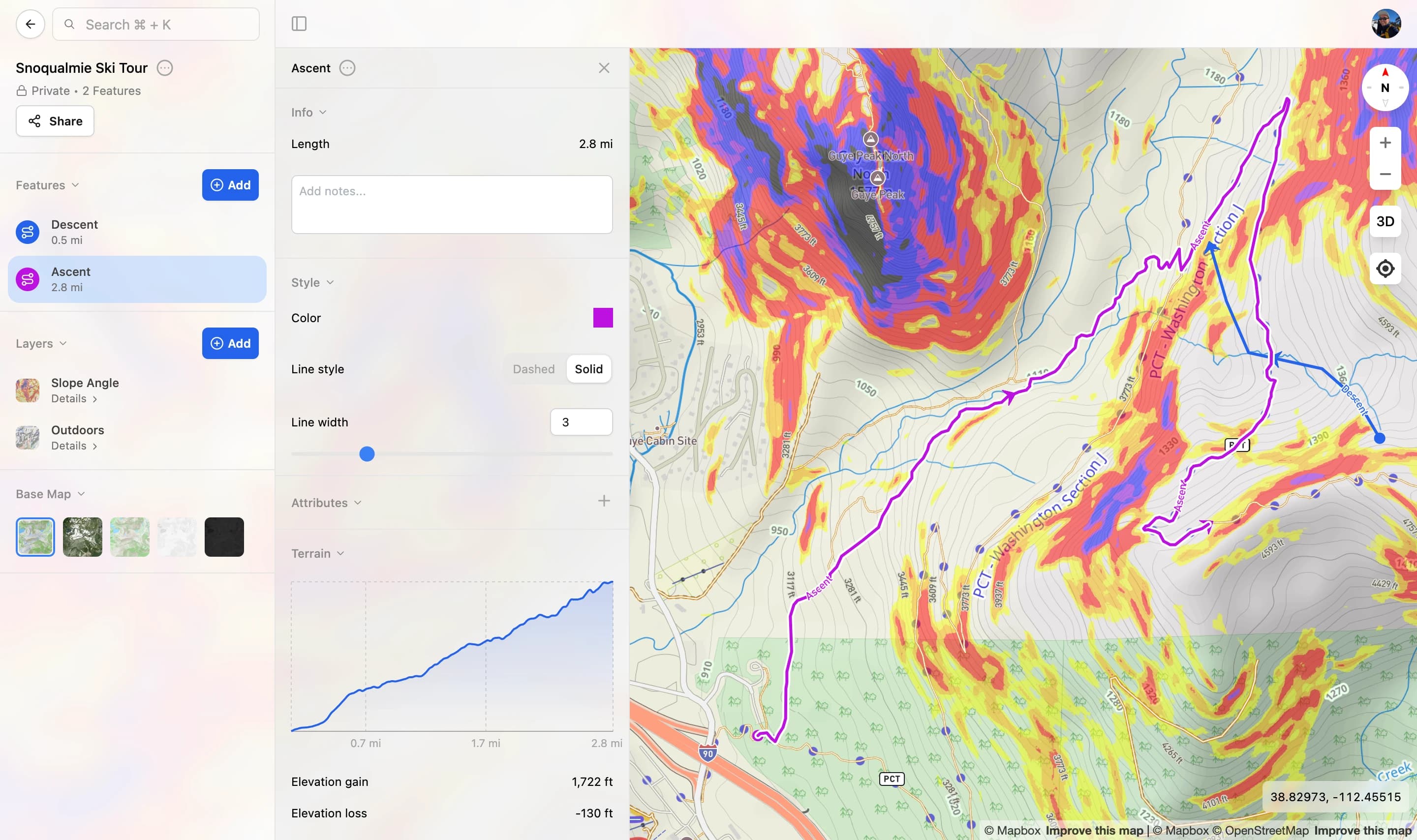
Task: Choose the satellite base map thumbnail
Action: [83, 537]
